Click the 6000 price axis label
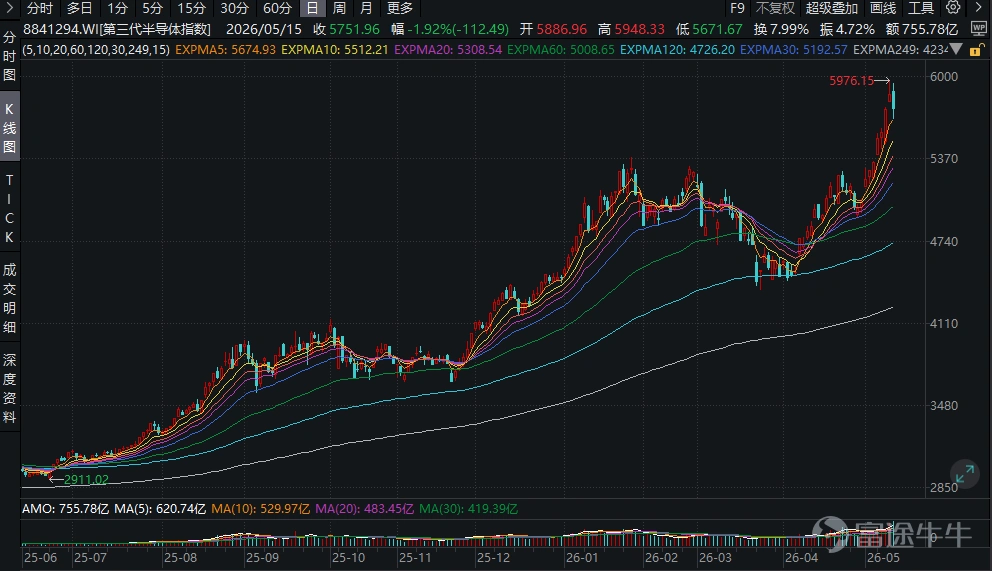The height and width of the screenshot is (571, 992). click(x=944, y=77)
